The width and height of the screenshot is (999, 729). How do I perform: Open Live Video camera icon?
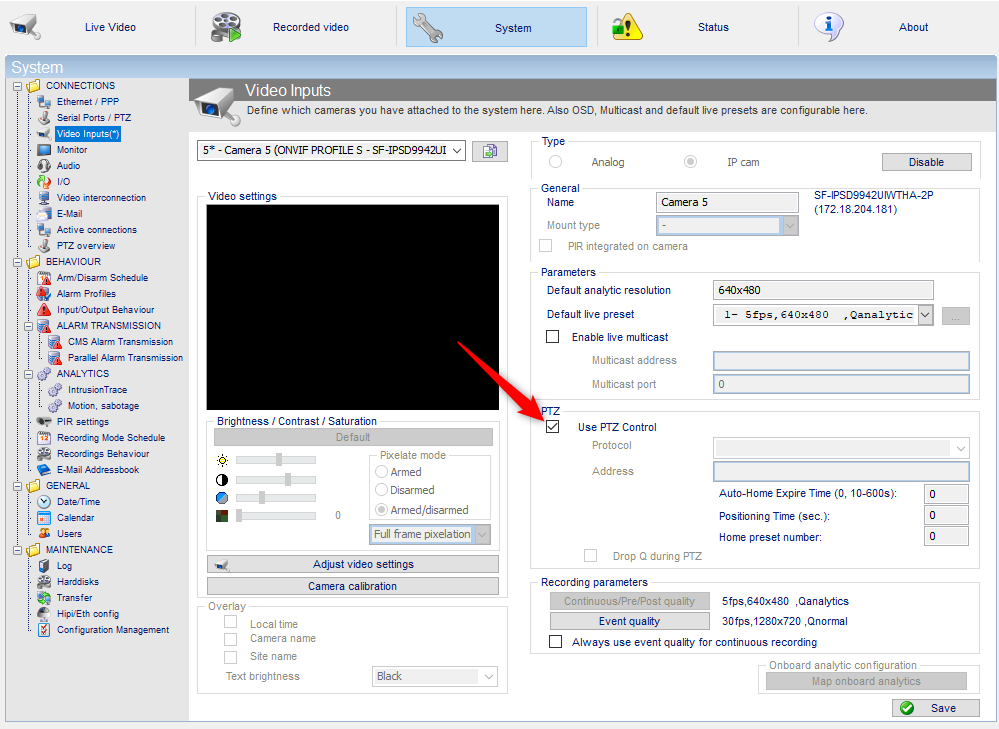(25, 27)
